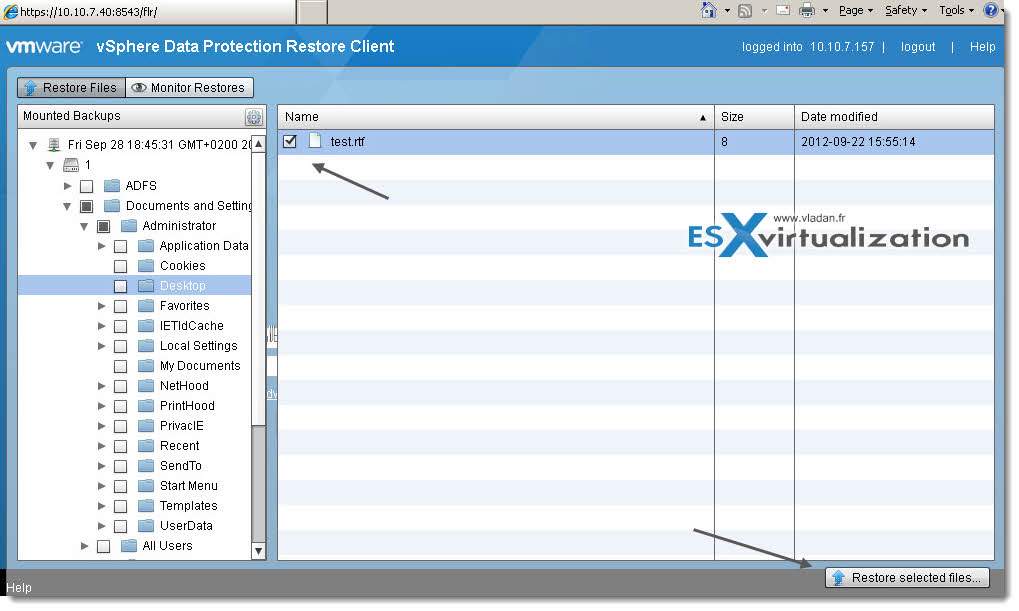The width and height of the screenshot is (1019, 611).
Task: Open the Home button dropdown arrow
Action: 727,10
